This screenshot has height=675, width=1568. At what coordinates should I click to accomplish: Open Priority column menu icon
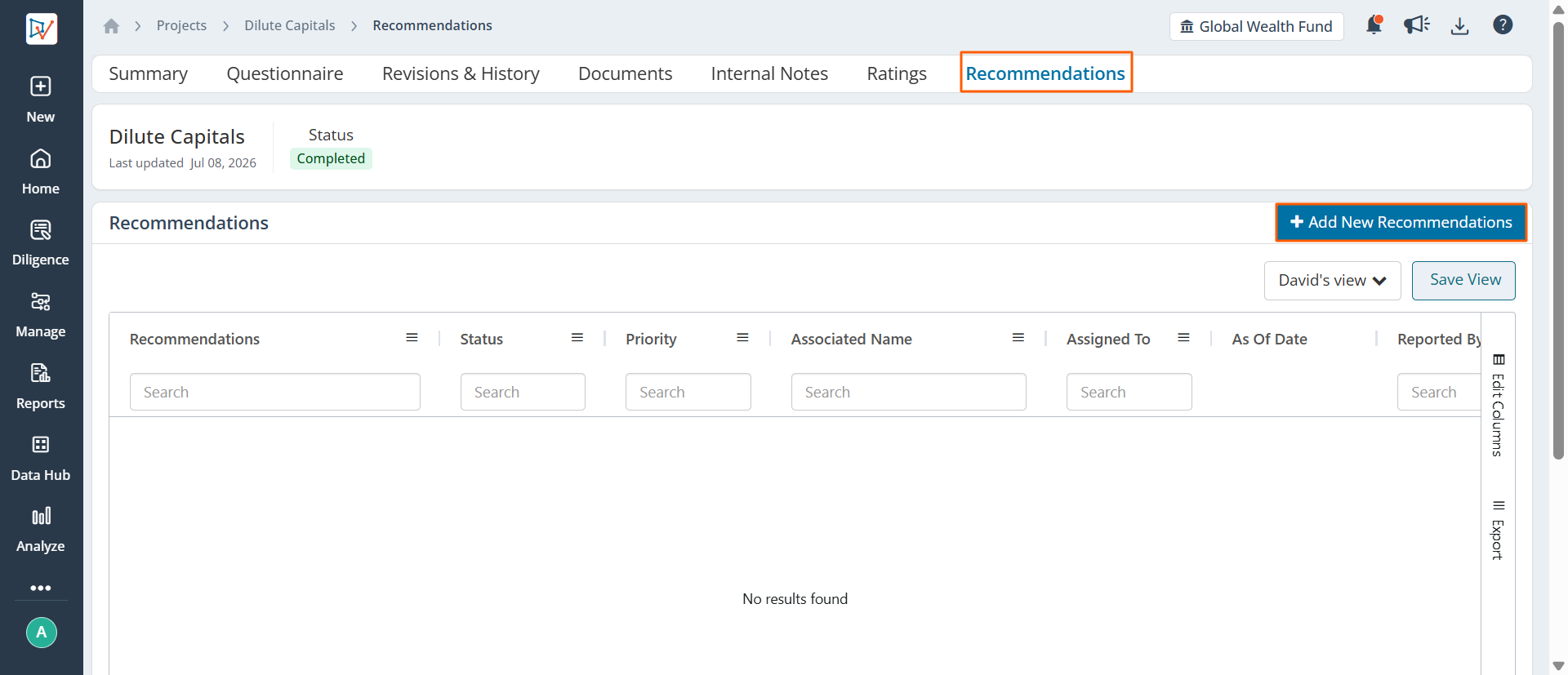(743, 338)
